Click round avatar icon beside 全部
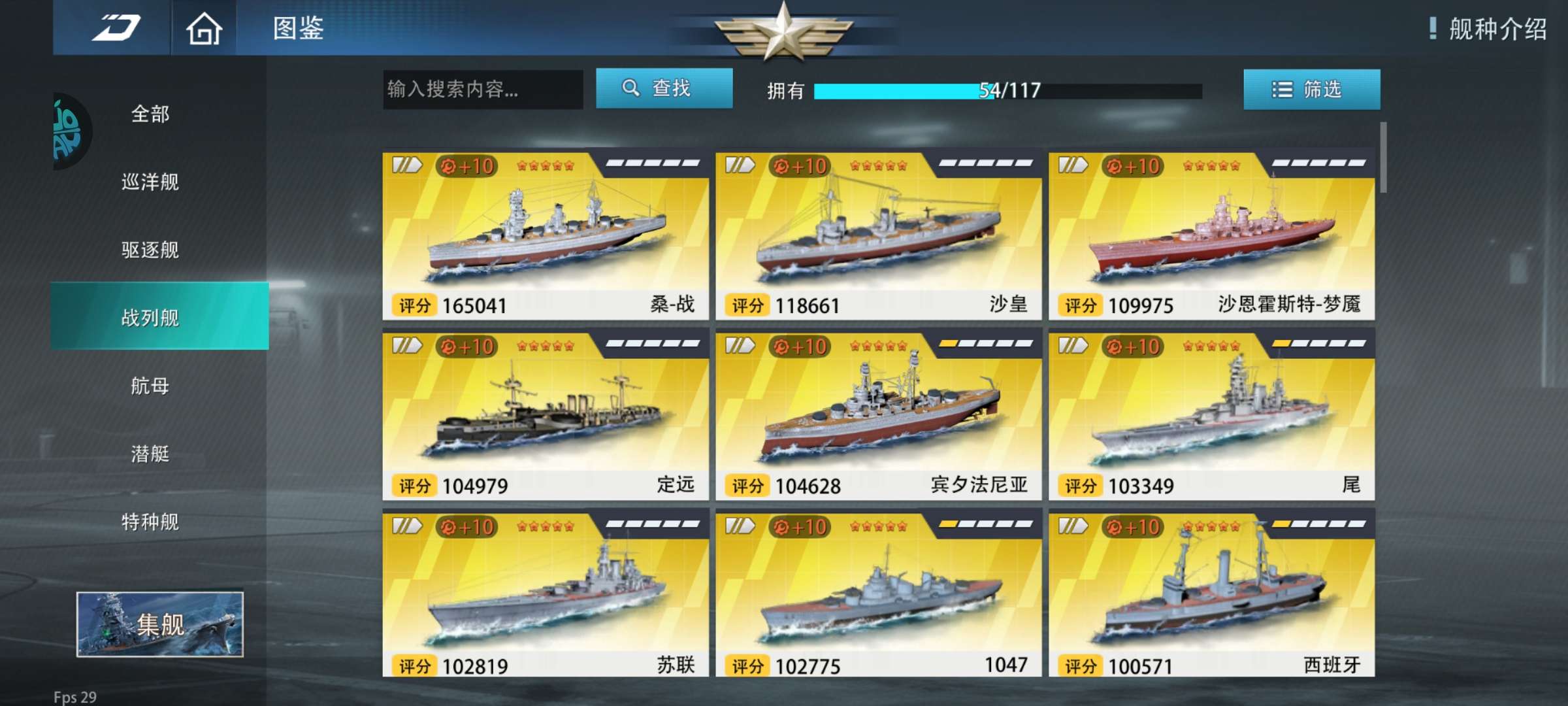The image size is (1568, 706). point(71,131)
